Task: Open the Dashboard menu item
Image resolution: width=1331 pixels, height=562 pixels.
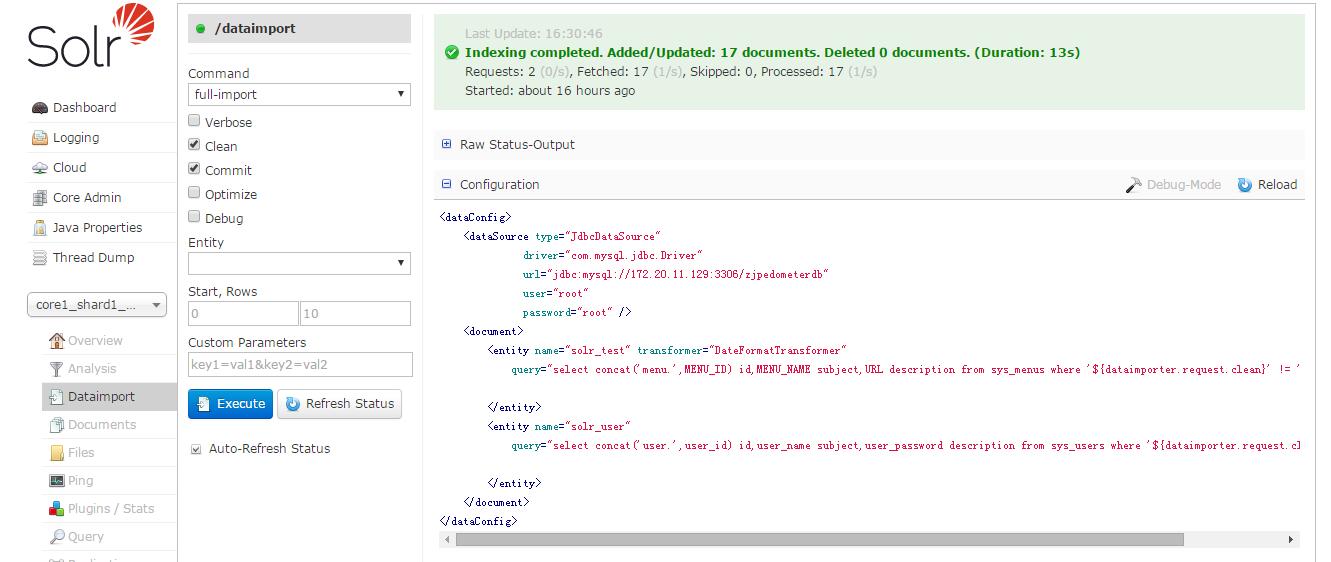Action: point(84,108)
